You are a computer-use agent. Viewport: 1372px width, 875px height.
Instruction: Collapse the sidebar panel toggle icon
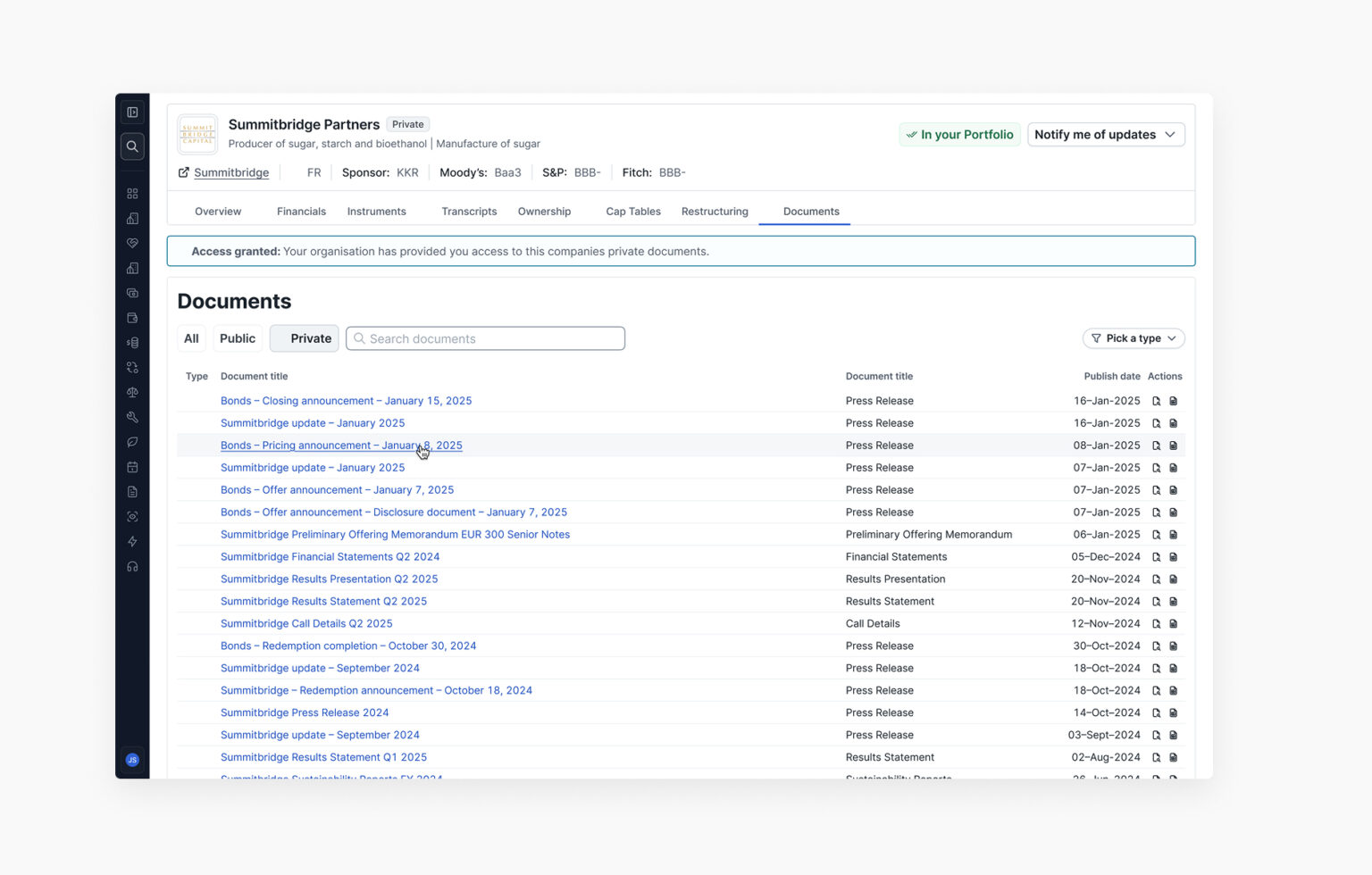(132, 112)
